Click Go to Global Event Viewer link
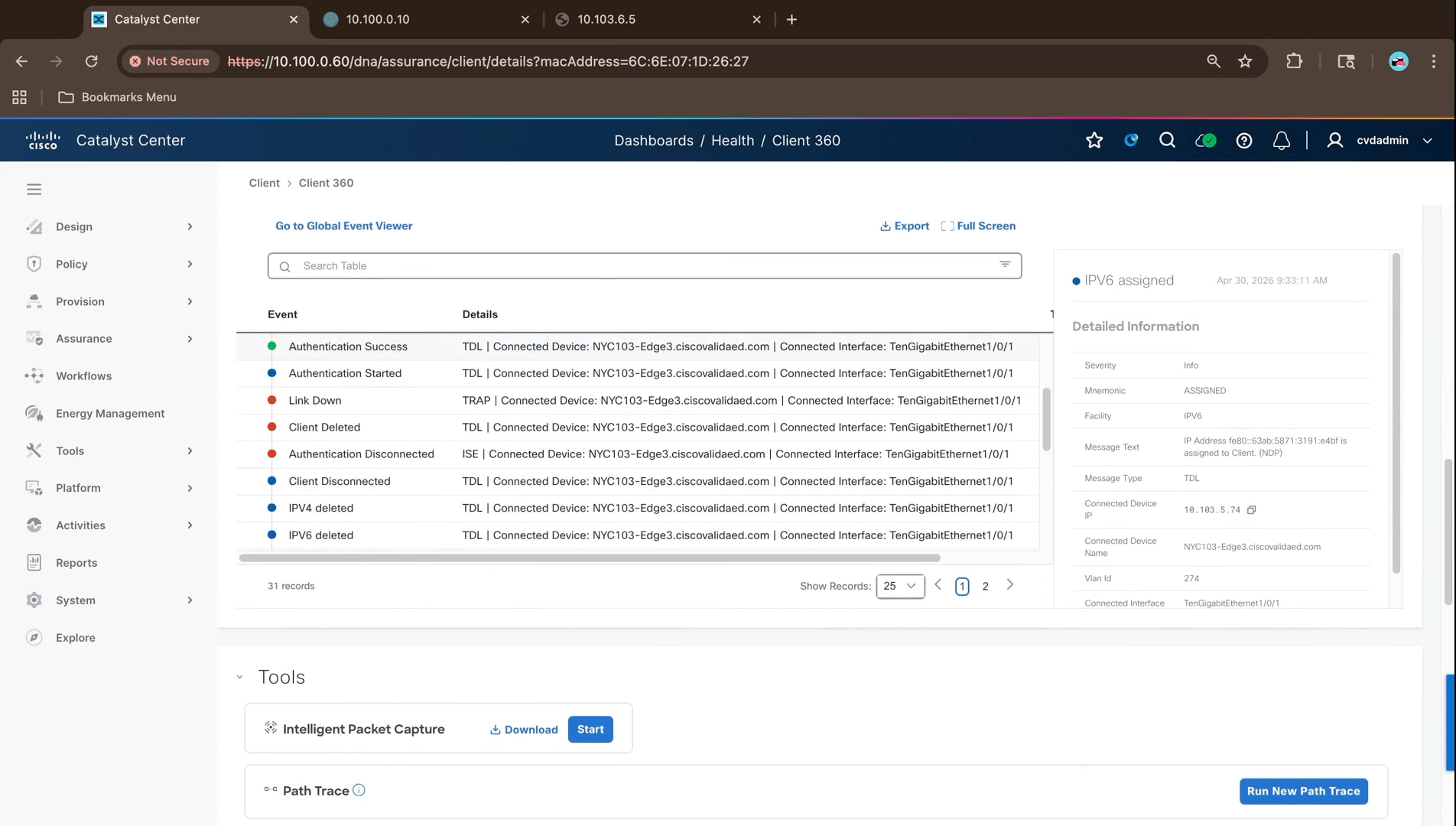Image resolution: width=1456 pixels, height=826 pixels. click(x=343, y=226)
